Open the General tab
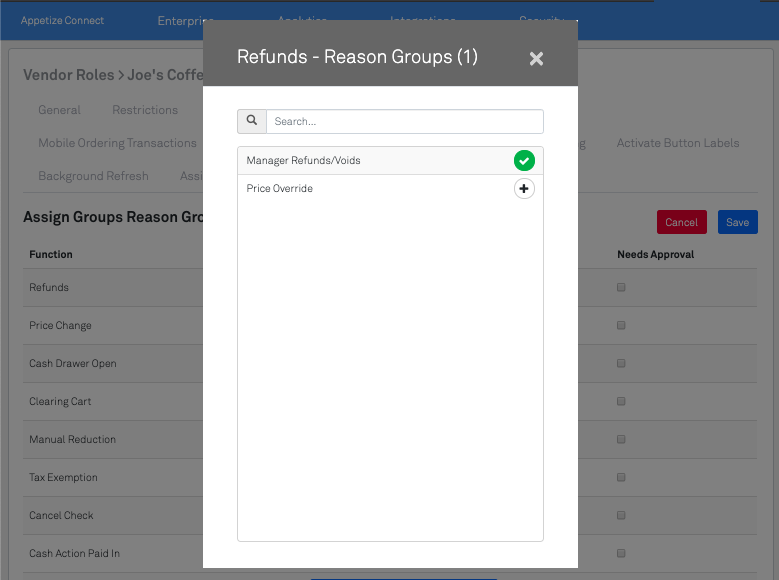This screenshot has height=580, width=779. coord(59,110)
